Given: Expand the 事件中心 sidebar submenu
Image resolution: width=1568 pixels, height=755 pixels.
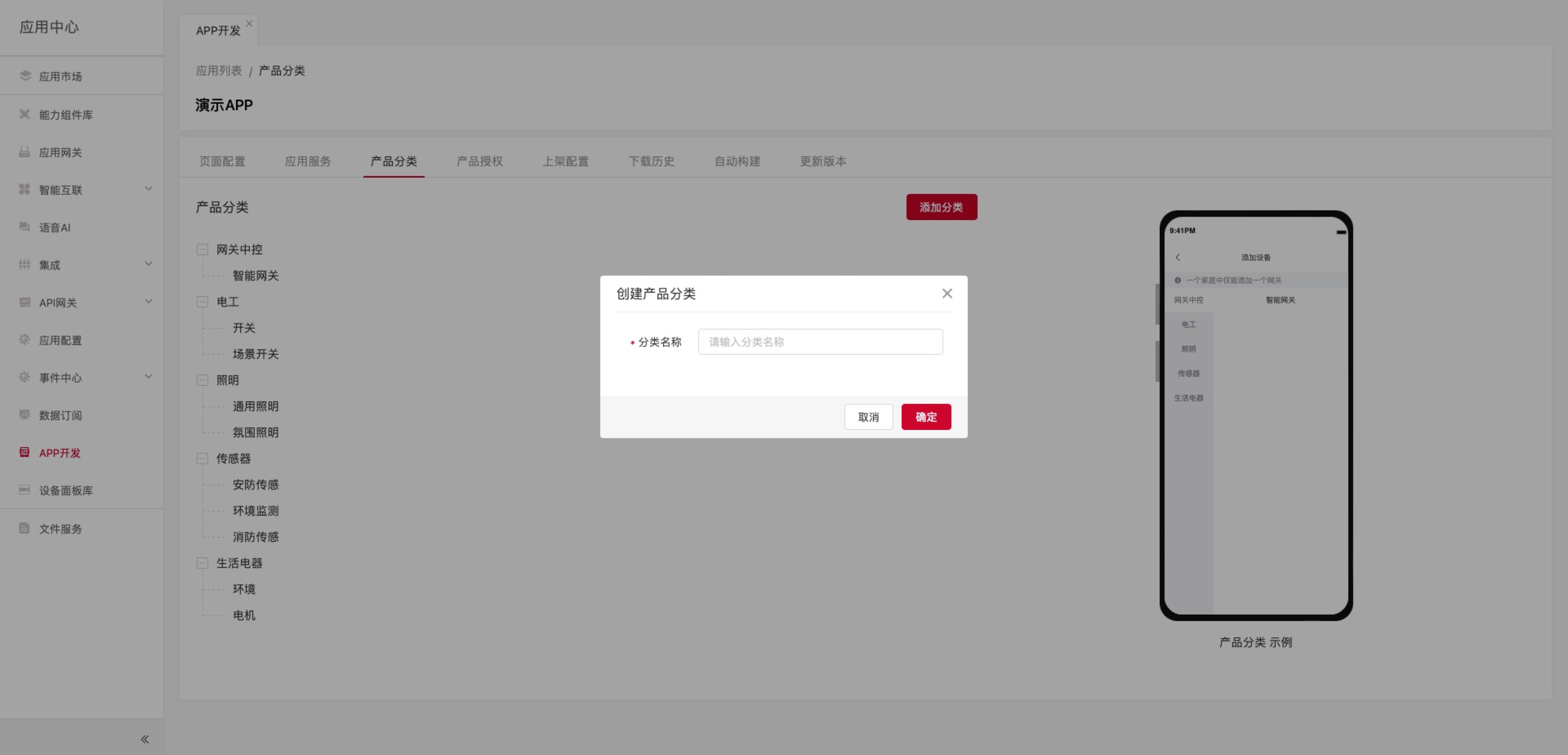Looking at the screenshot, I should click(149, 376).
